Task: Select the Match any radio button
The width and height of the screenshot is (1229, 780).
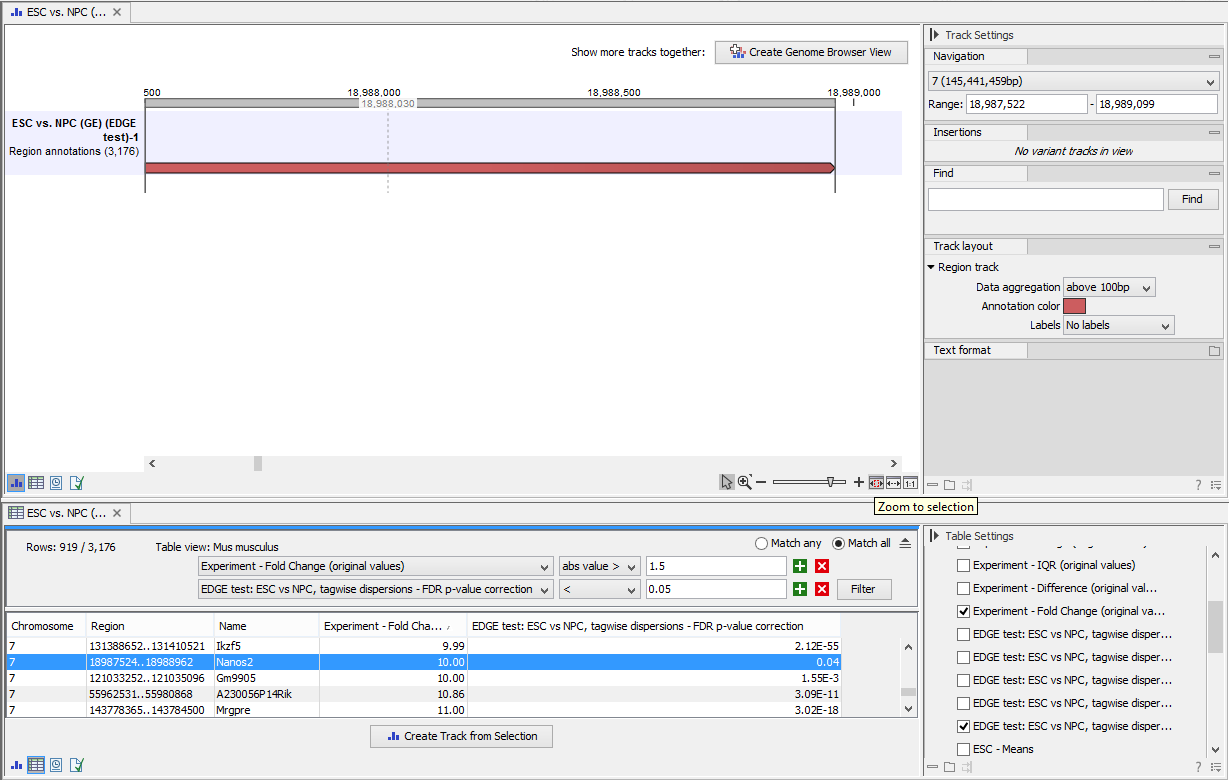Action: point(762,543)
